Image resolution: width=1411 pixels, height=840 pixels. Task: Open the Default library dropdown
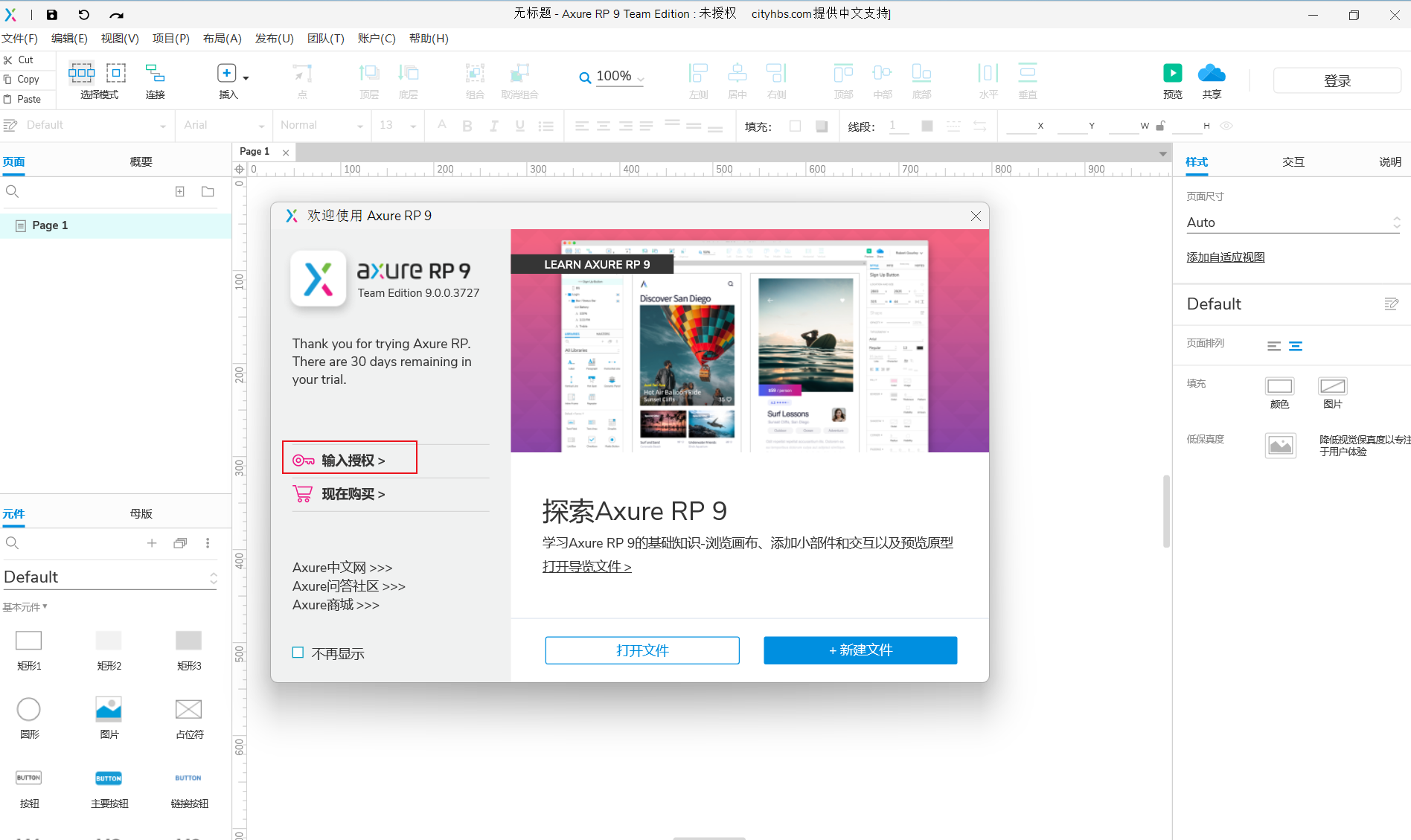pyautogui.click(x=110, y=577)
